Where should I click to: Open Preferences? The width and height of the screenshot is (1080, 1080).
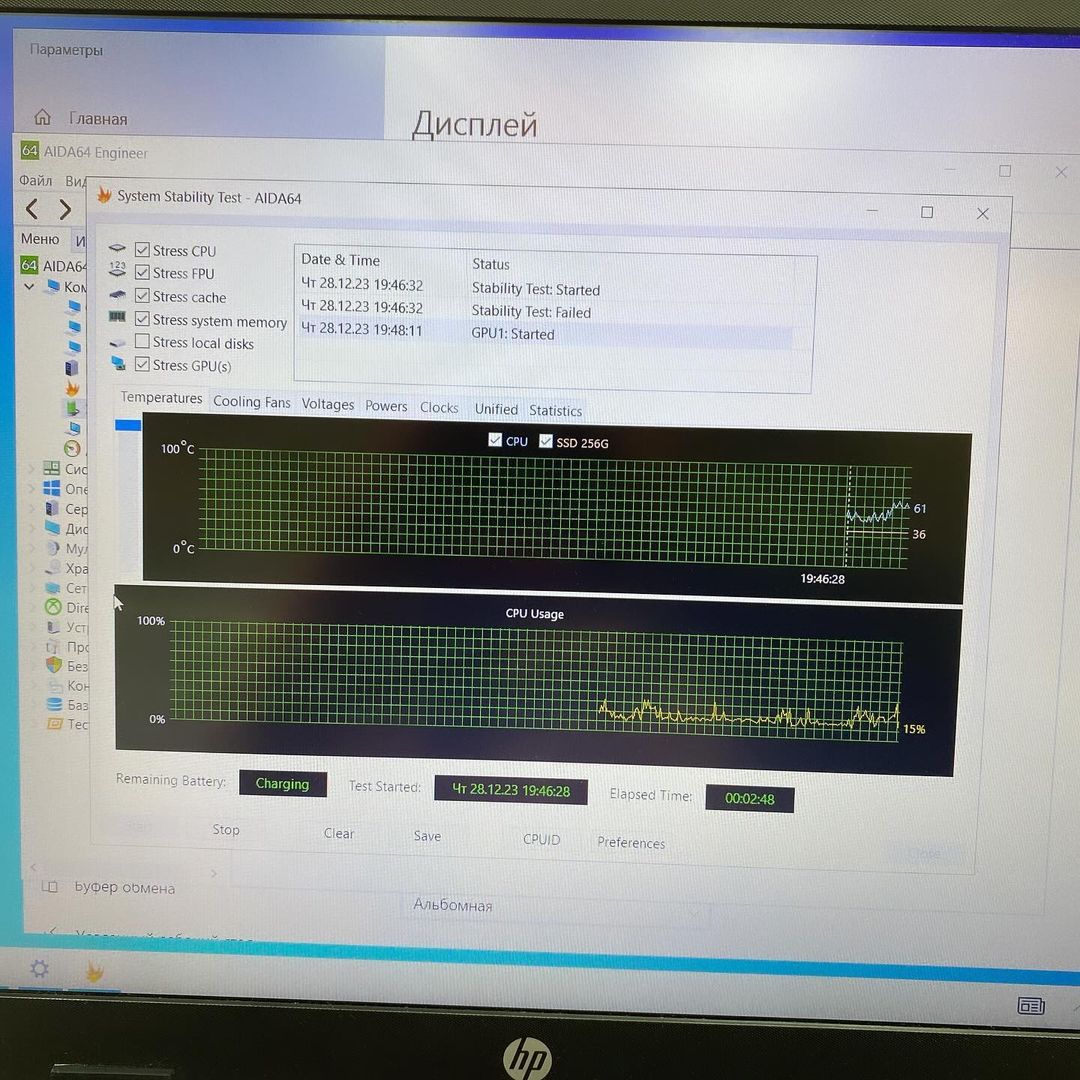631,843
